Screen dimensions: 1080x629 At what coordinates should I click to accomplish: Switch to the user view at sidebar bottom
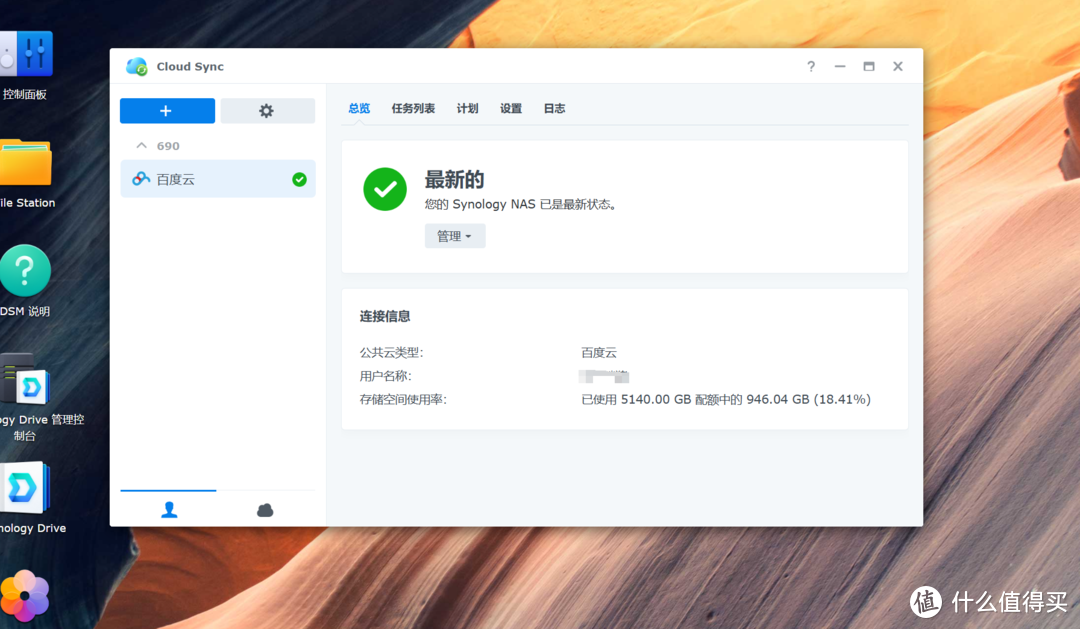coord(168,508)
